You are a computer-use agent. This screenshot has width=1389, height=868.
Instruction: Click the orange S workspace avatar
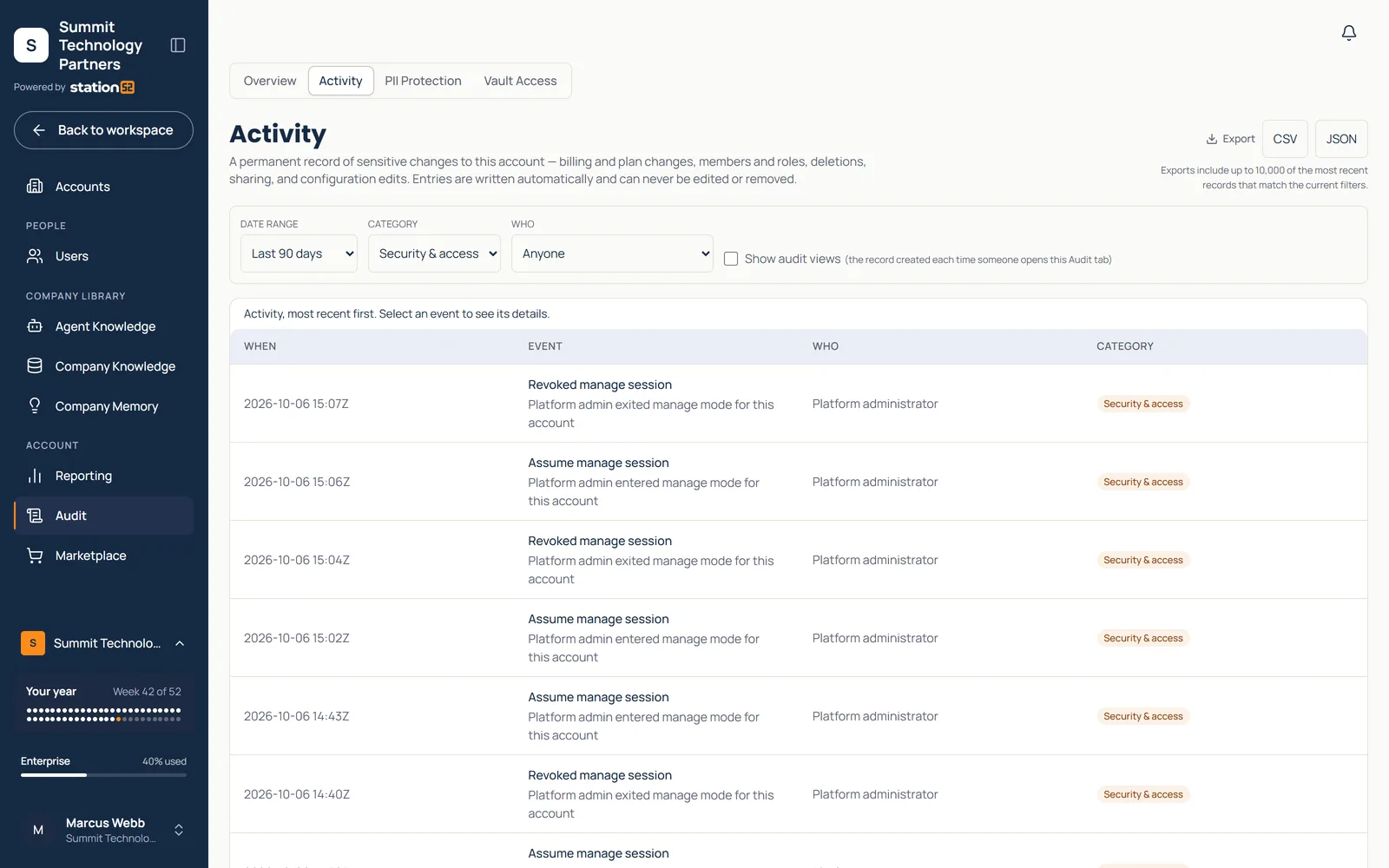click(x=33, y=643)
